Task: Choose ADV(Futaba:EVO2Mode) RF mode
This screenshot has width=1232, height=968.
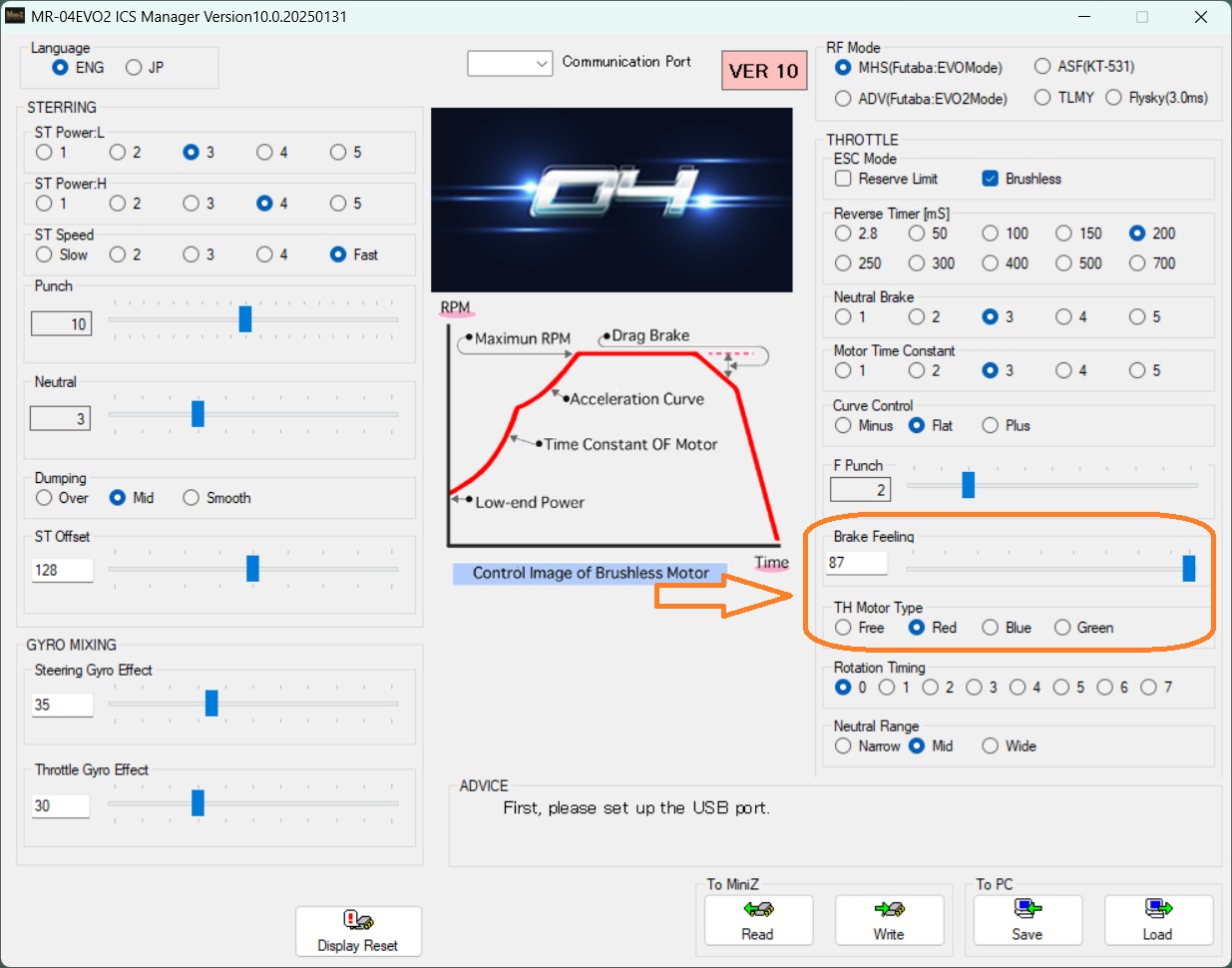Action: coord(844,99)
